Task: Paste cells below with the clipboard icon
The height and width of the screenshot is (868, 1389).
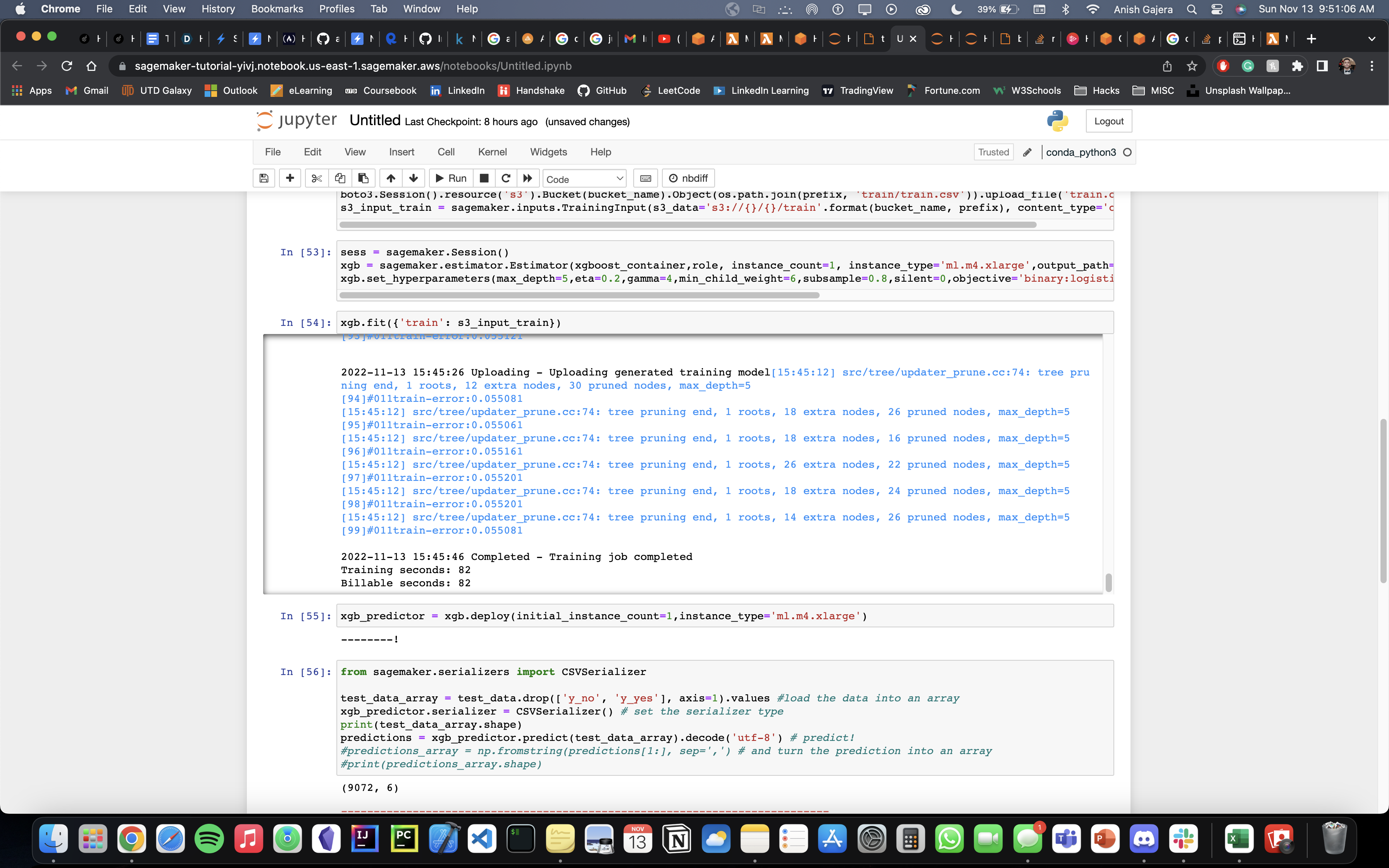Action: [x=363, y=178]
